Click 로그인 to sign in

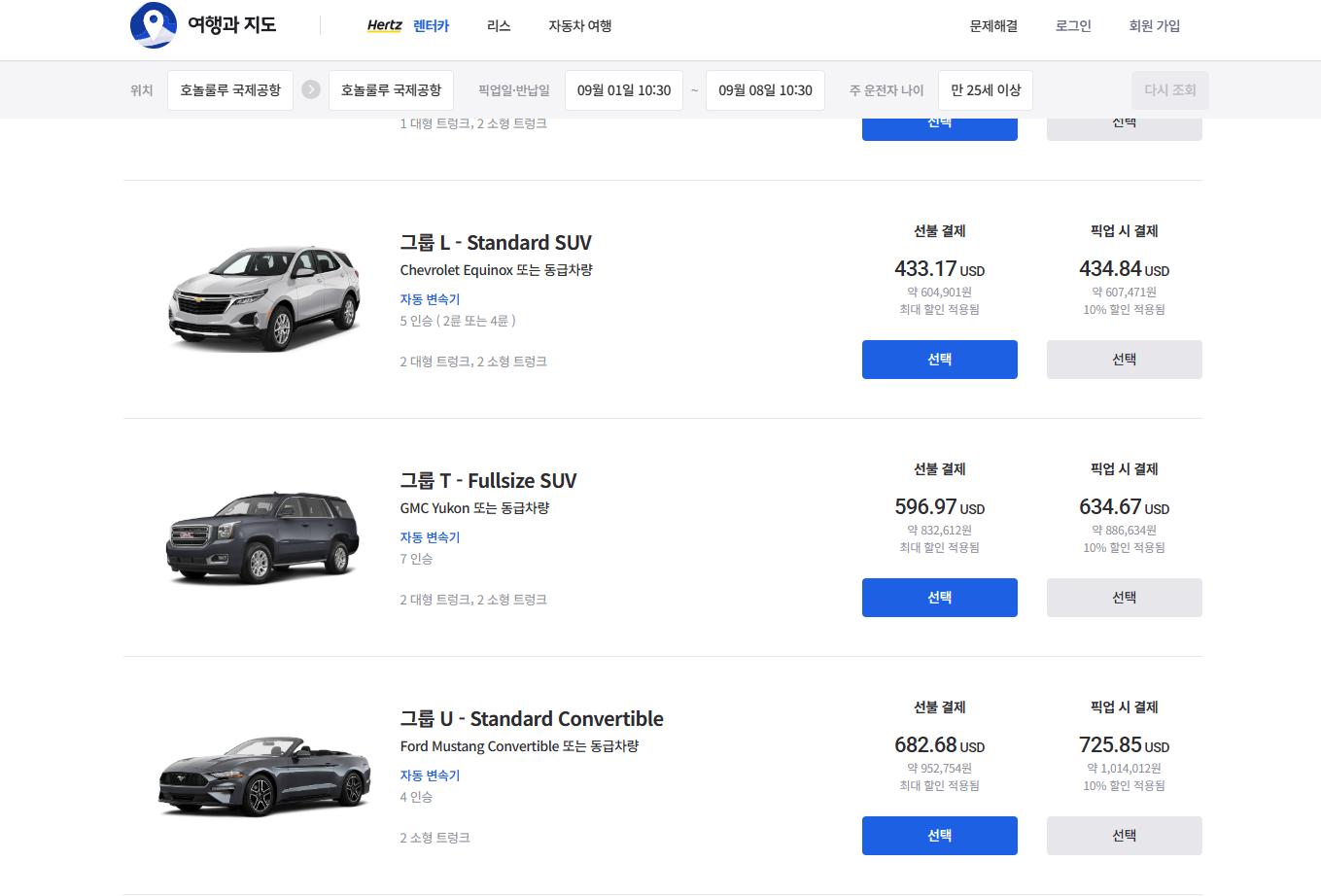point(1073,26)
